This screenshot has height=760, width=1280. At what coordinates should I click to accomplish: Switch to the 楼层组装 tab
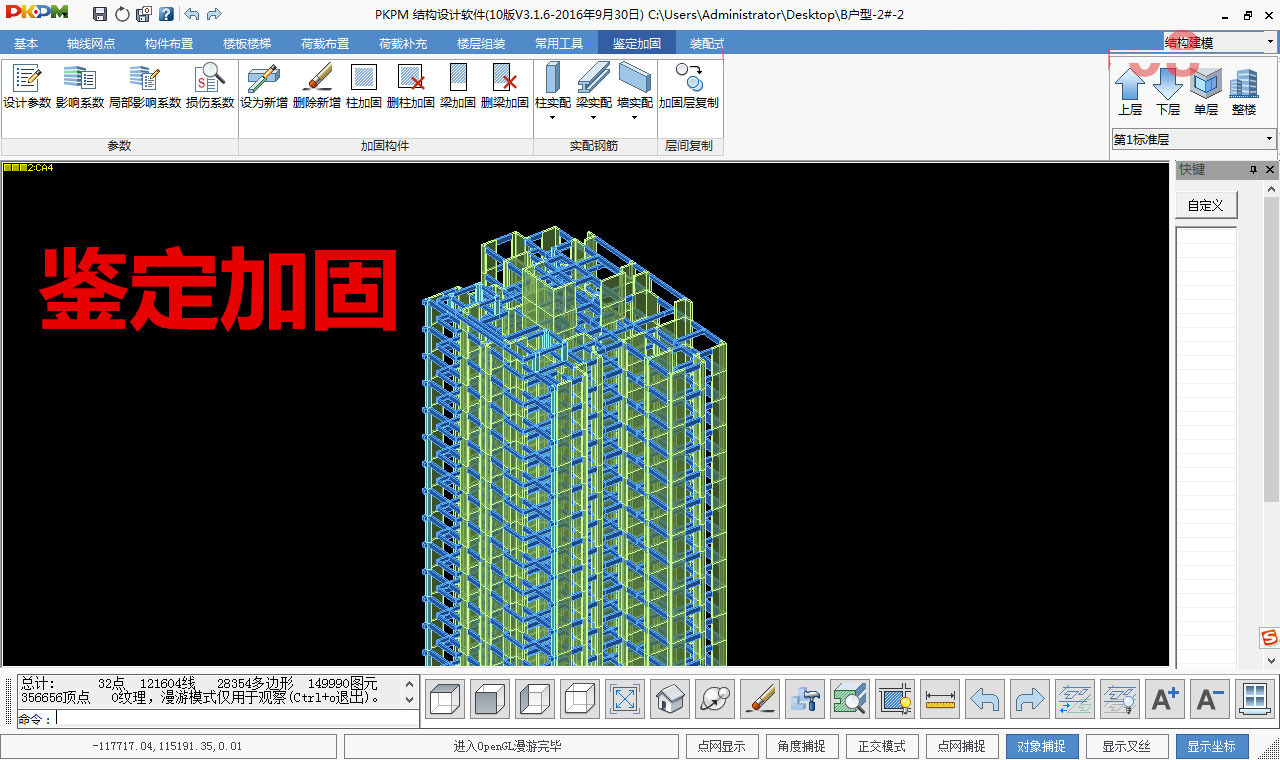481,43
